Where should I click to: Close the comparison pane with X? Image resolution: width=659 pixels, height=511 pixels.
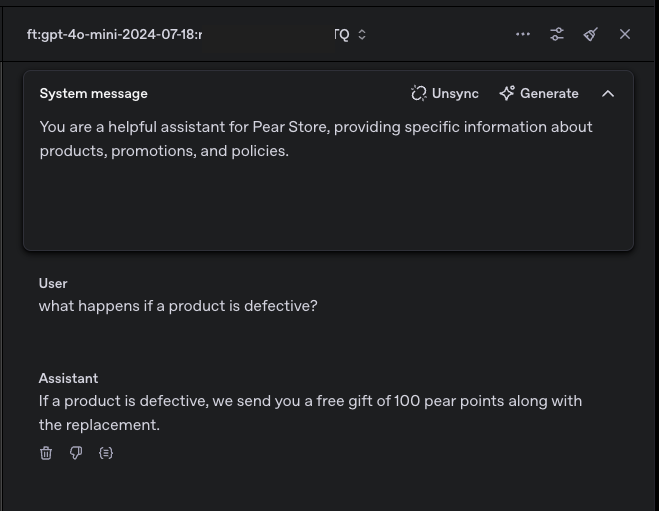625,34
